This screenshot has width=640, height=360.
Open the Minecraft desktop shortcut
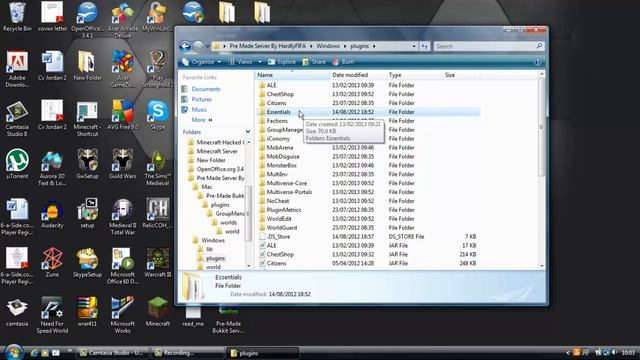158,312
